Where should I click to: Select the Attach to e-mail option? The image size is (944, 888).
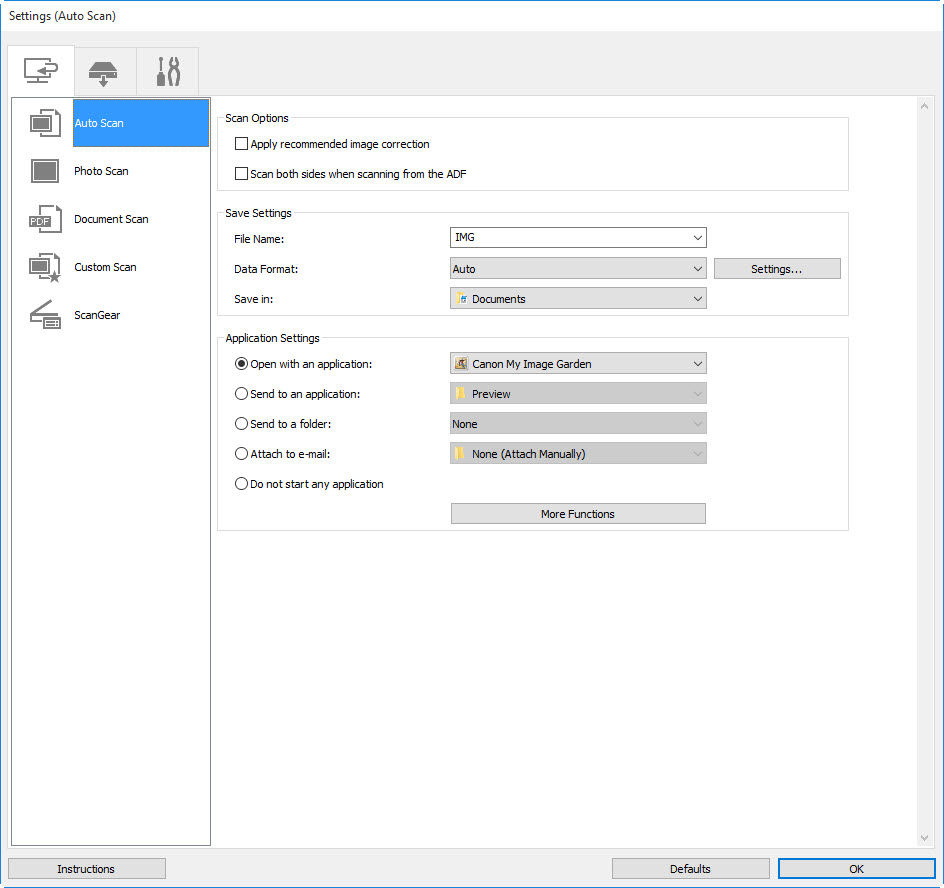241,453
